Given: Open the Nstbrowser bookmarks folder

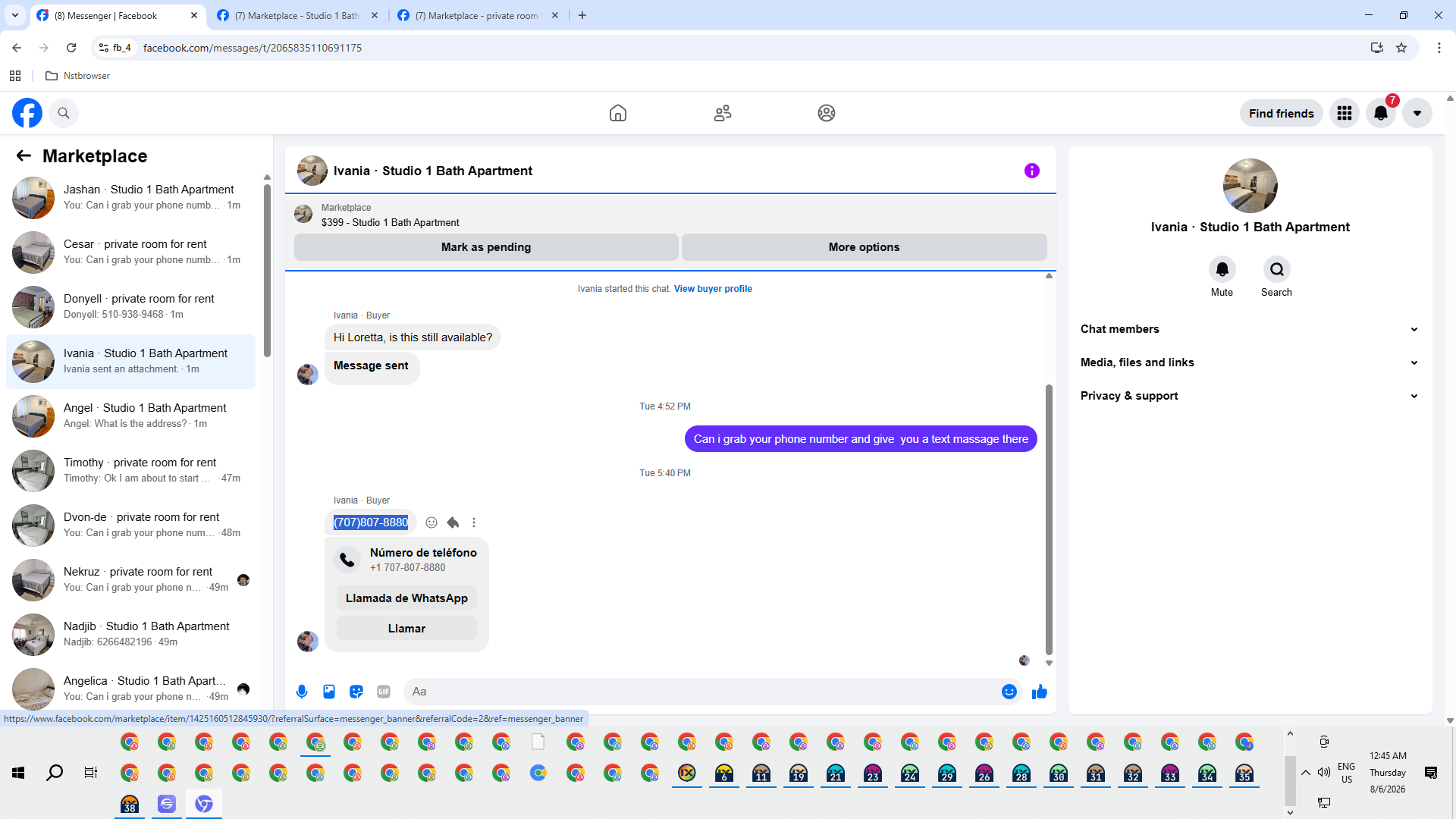Looking at the screenshot, I should point(77,76).
